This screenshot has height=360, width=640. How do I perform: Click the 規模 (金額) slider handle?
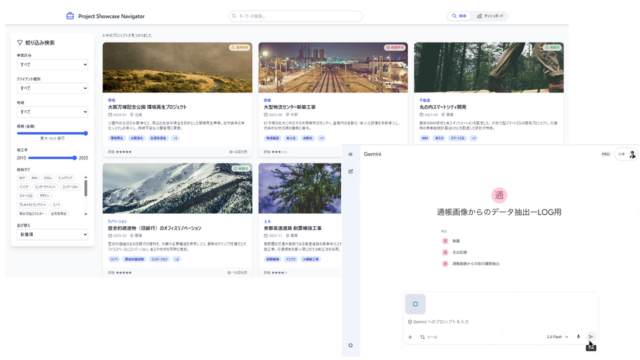[86, 133]
